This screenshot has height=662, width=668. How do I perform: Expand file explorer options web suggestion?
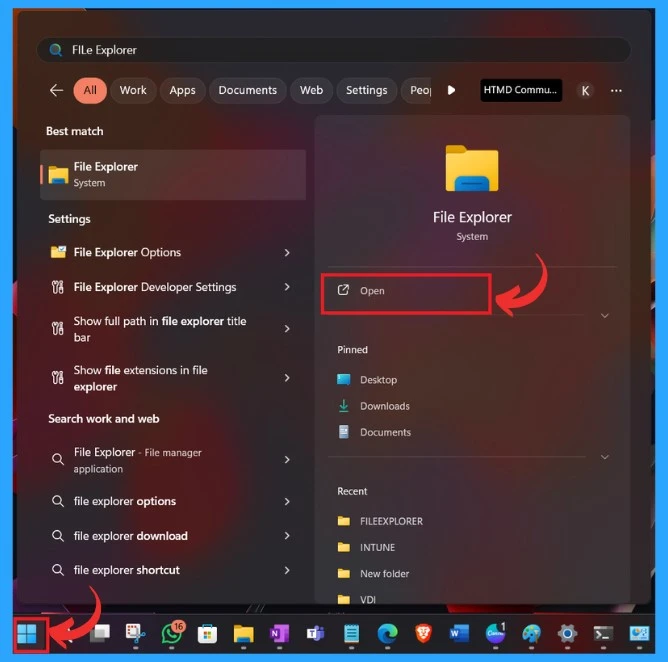click(287, 501)
